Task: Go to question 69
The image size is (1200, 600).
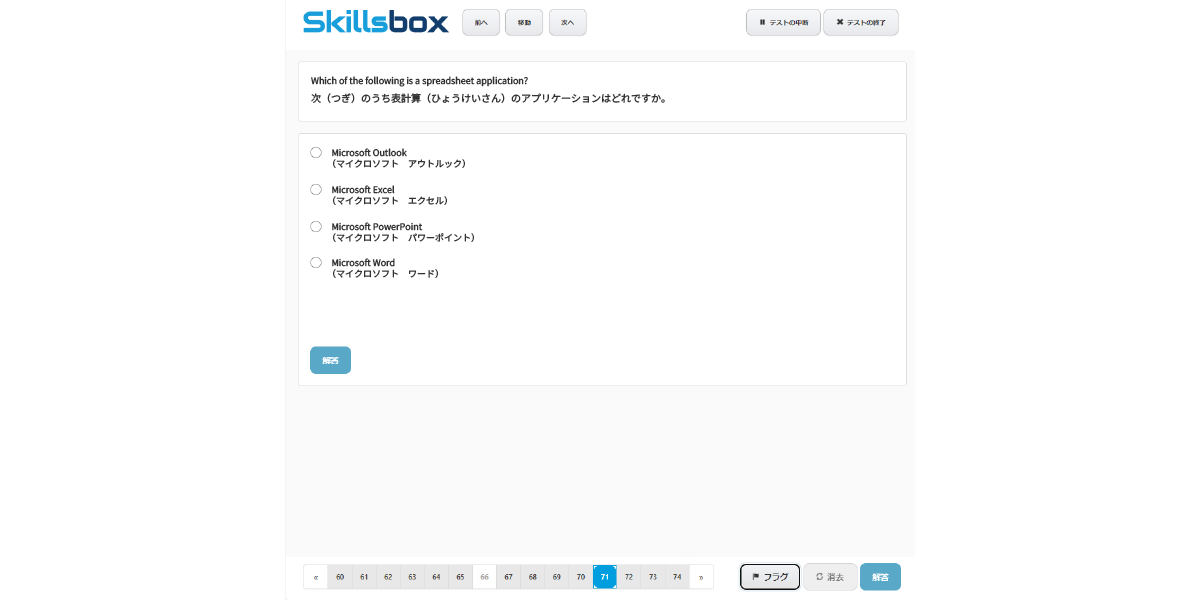Action: click(x=557, y=577)
